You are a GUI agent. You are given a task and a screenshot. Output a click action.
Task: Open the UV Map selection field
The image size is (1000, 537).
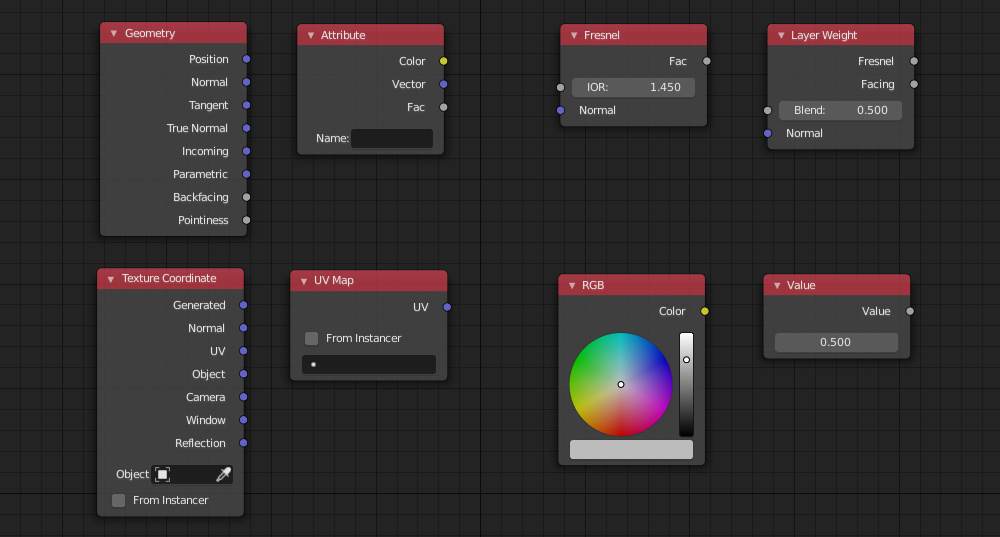[x=369, y=364]
